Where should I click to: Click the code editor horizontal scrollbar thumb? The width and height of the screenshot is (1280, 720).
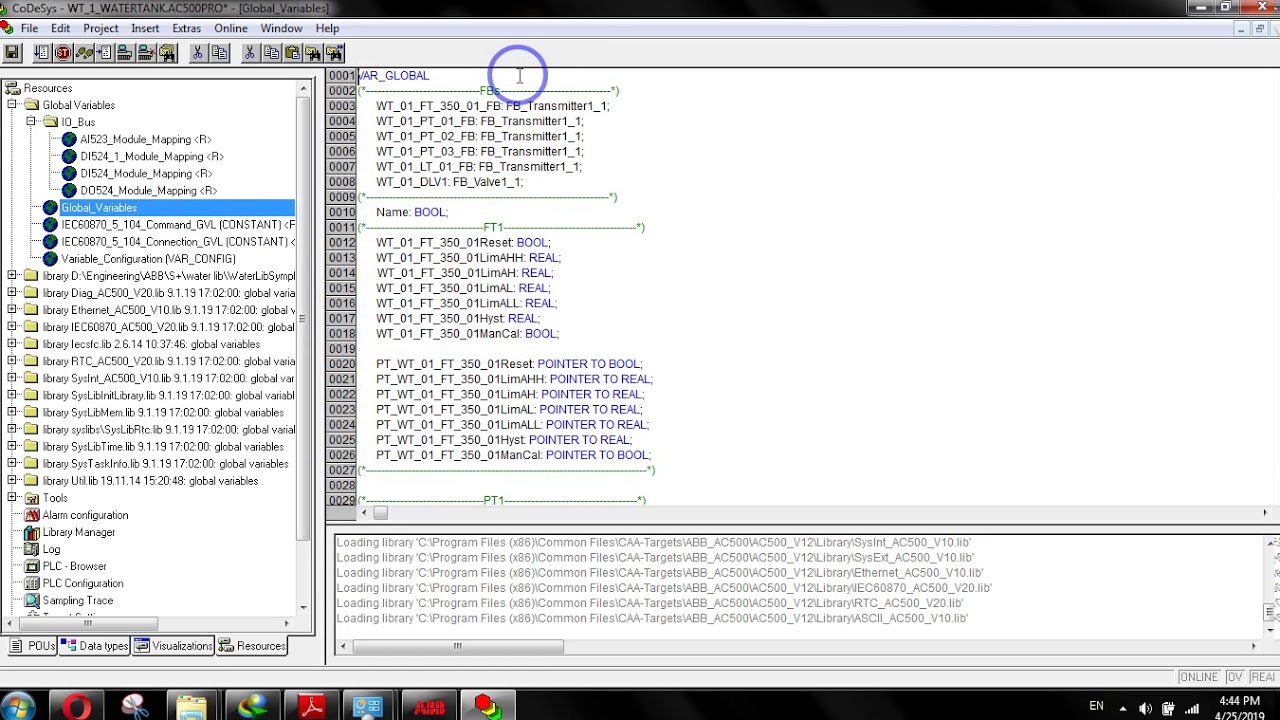[380, 513]
